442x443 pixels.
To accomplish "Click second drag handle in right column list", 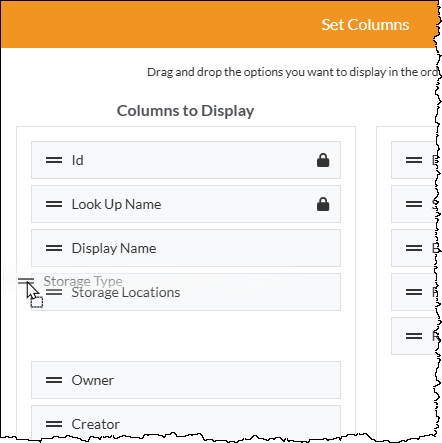I will coord(414,204).
